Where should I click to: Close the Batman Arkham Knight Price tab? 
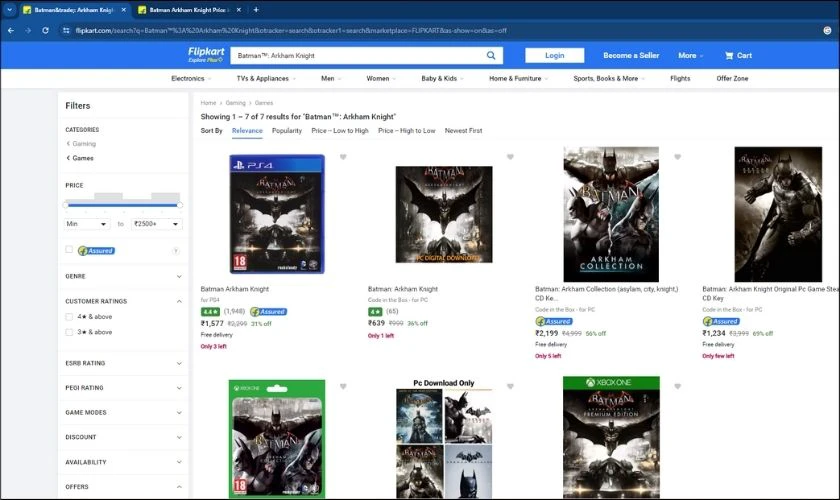238,10
